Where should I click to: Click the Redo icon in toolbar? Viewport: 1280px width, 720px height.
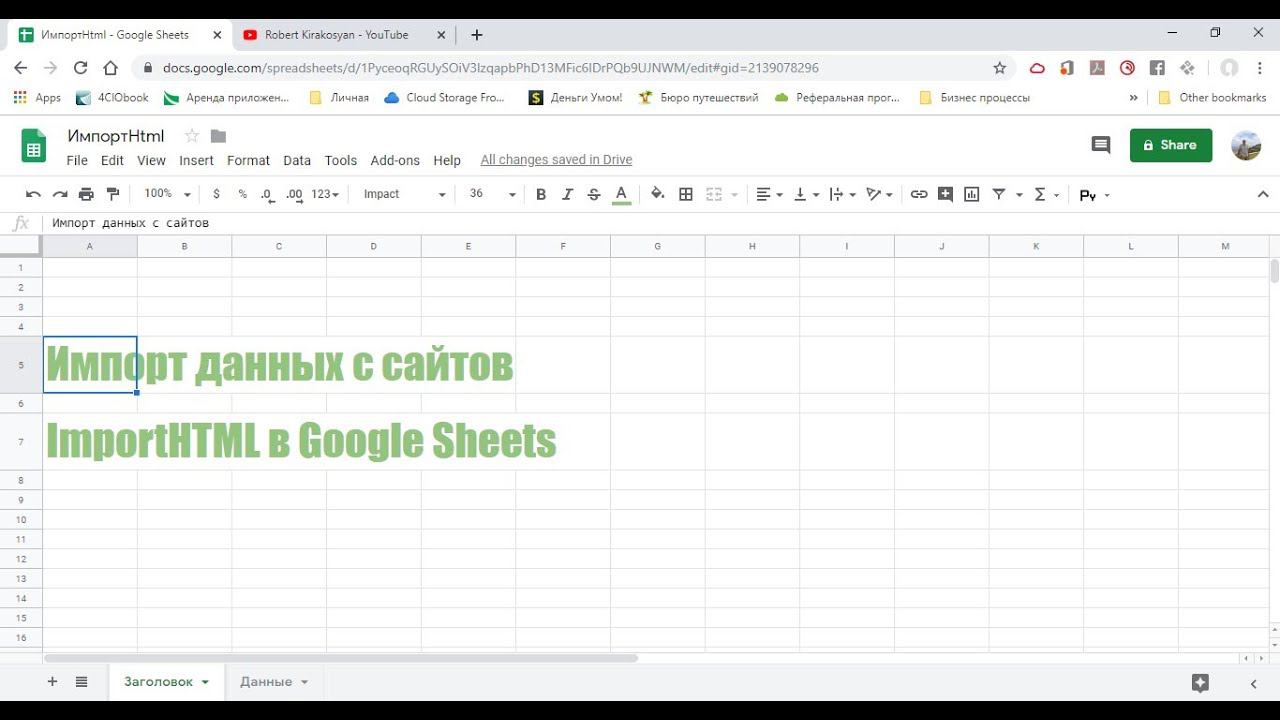(x=60, y=194)
